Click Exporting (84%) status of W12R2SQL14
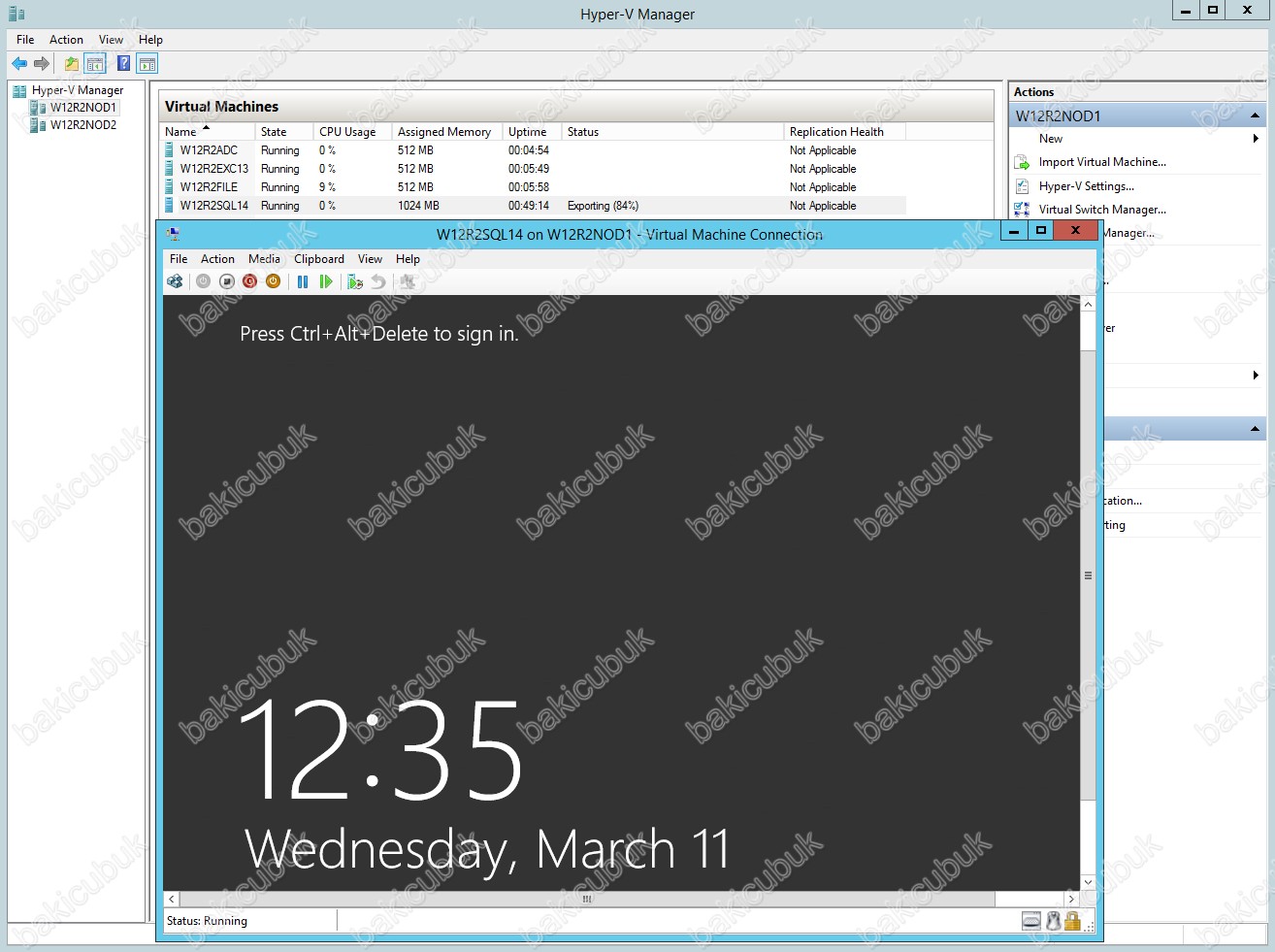 pyautogui.click(x=603, y=206)
